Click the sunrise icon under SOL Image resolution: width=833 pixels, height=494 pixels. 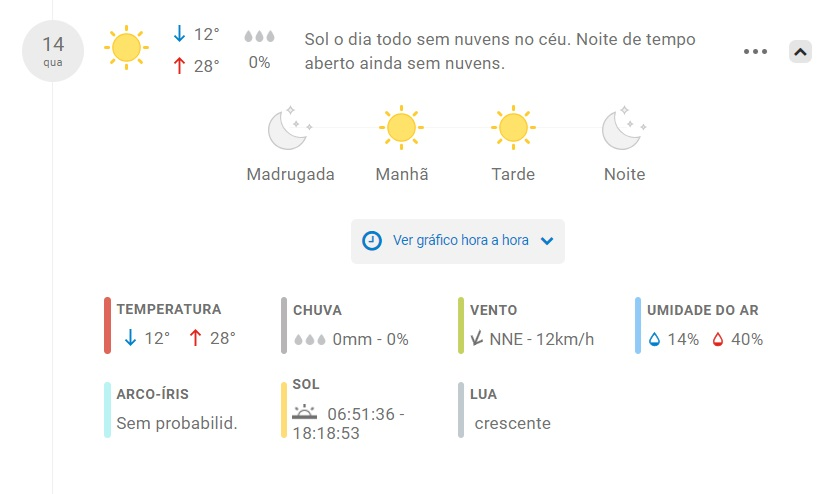coord(304,412)
